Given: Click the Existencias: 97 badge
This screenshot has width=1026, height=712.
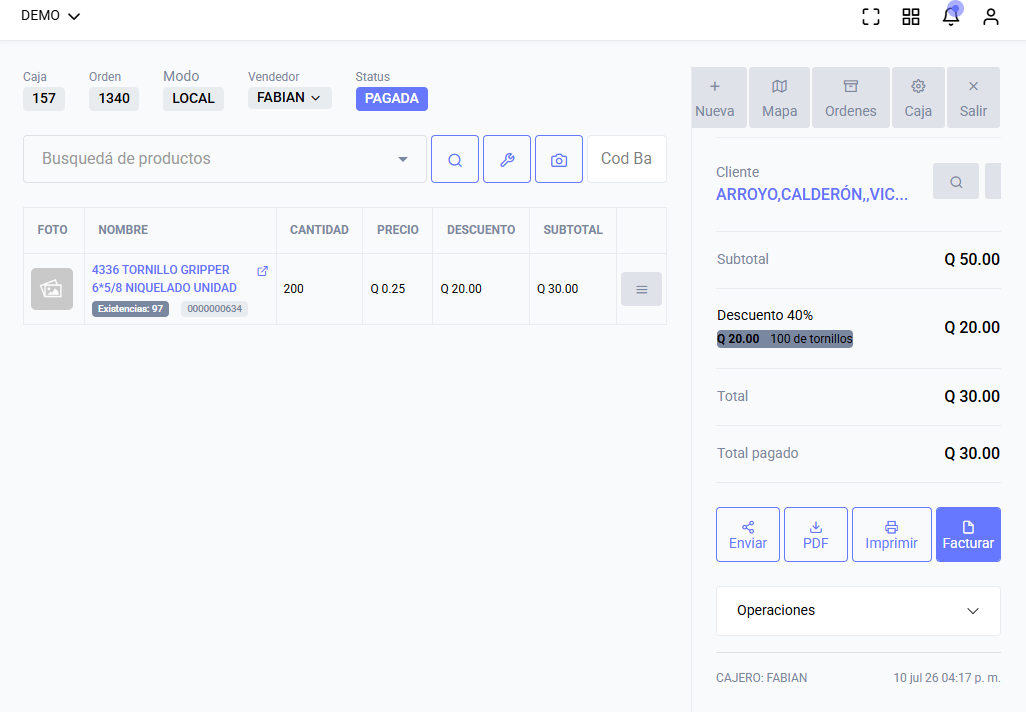Looking at the screenshot, I should point(130,309).
